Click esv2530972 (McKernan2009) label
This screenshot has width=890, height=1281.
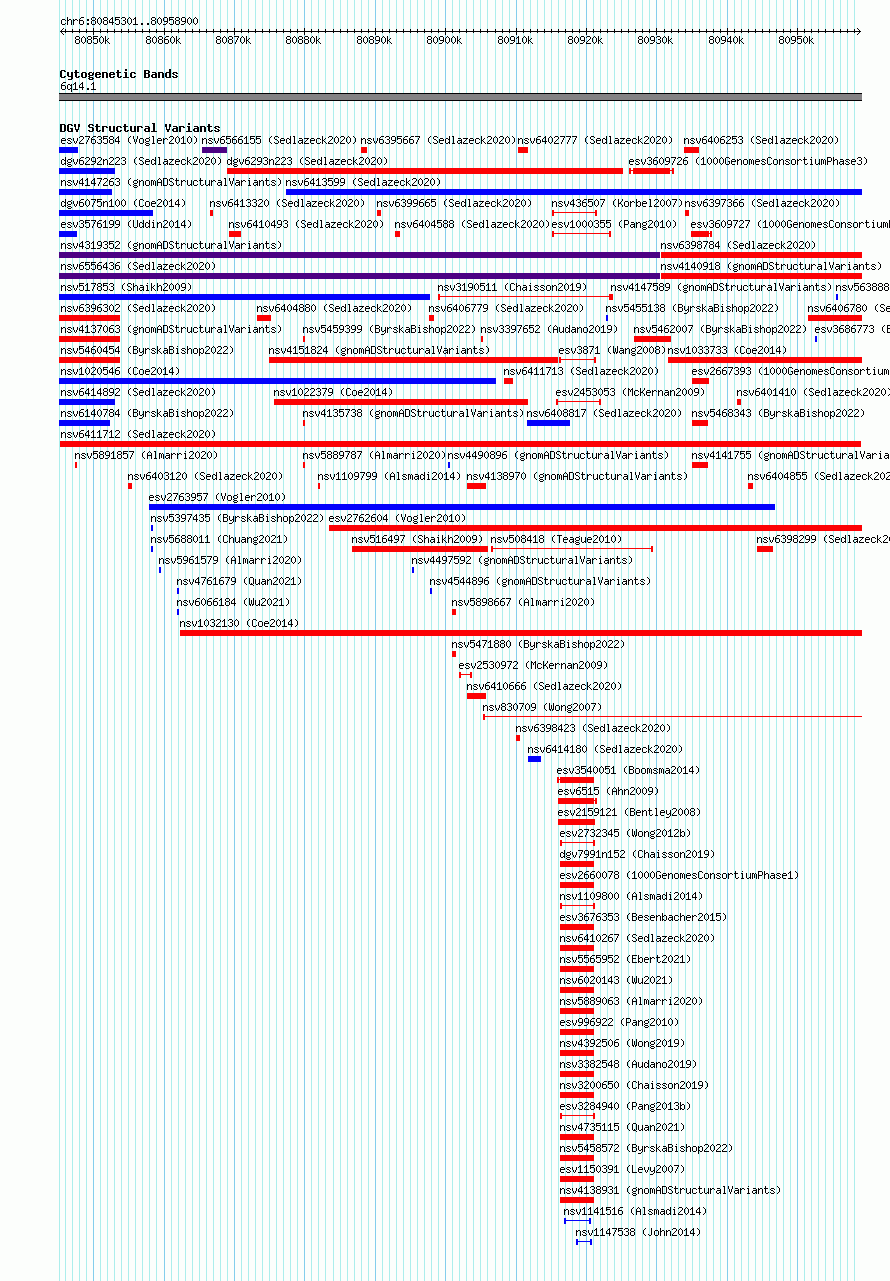click(533, 665)
